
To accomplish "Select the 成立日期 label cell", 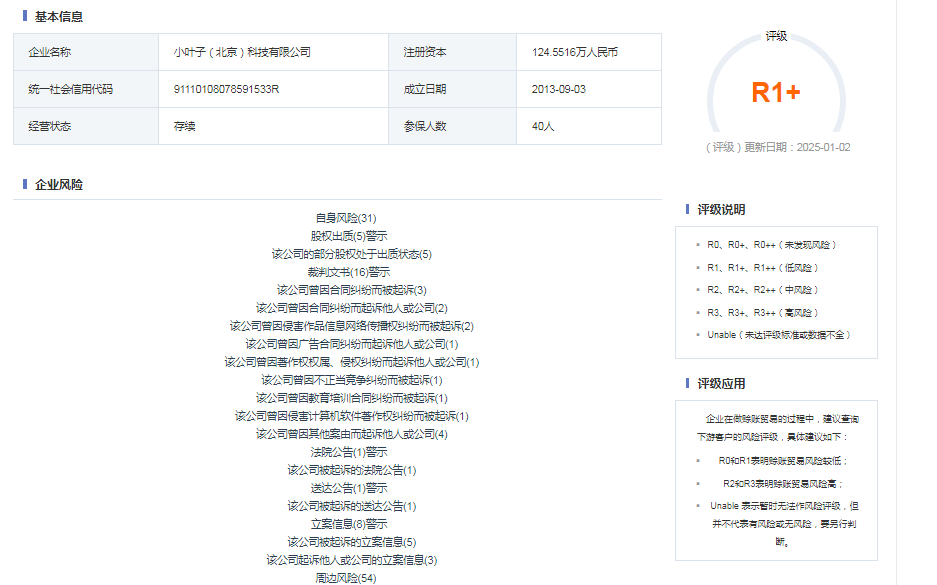I will click(x=452, y=89).
